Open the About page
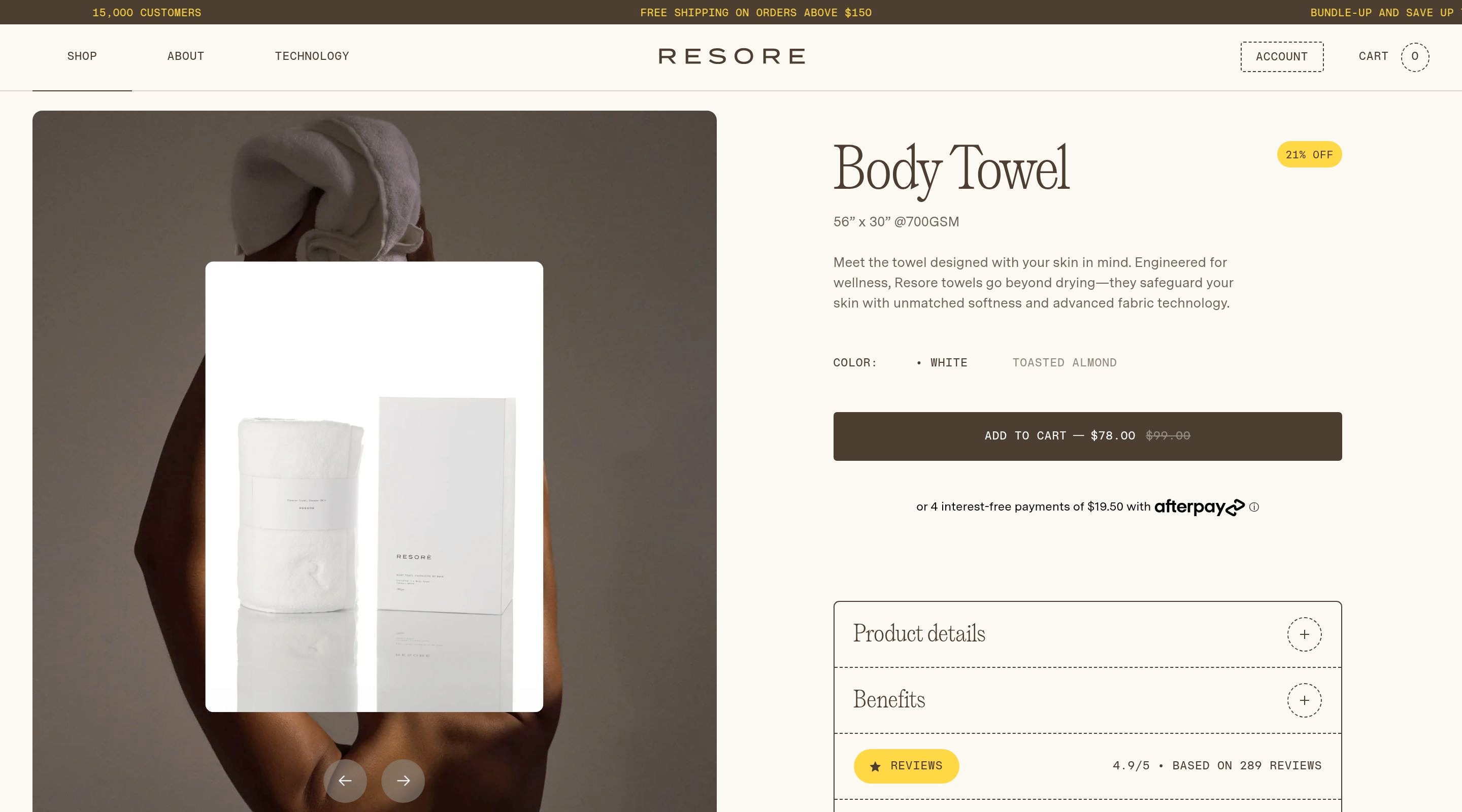1462x812 pixels. pos(186,56)
